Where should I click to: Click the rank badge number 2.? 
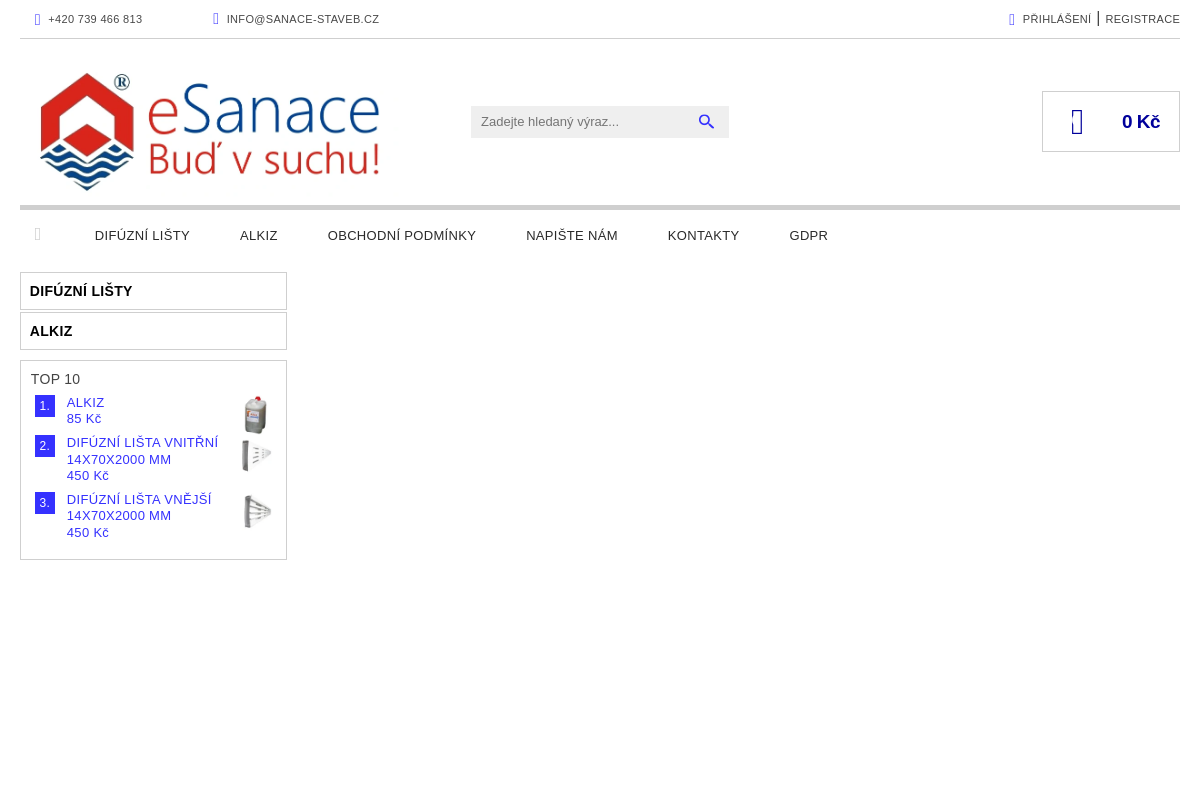(x=45, y=446)
